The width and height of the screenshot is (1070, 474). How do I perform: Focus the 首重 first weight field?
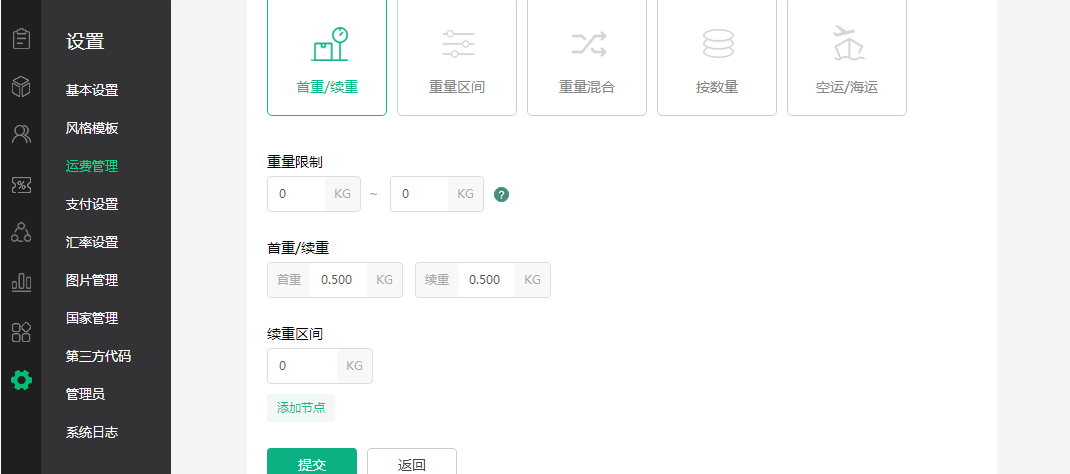point(338,280)
